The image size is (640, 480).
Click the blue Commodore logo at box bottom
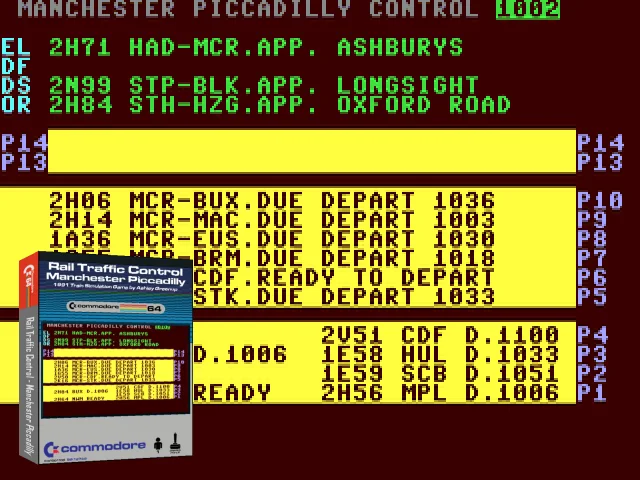point(94,448)
